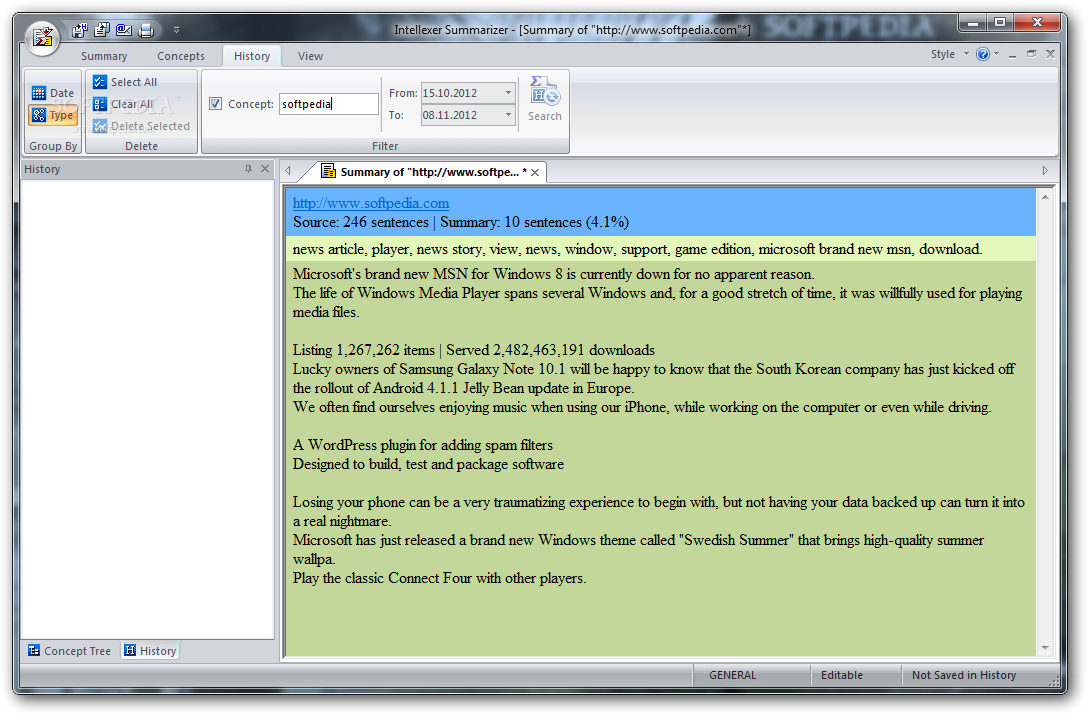Click the export document quick access icon
Image resolution: width=1088 pixels, height=715 pixels.
[102, 30]
